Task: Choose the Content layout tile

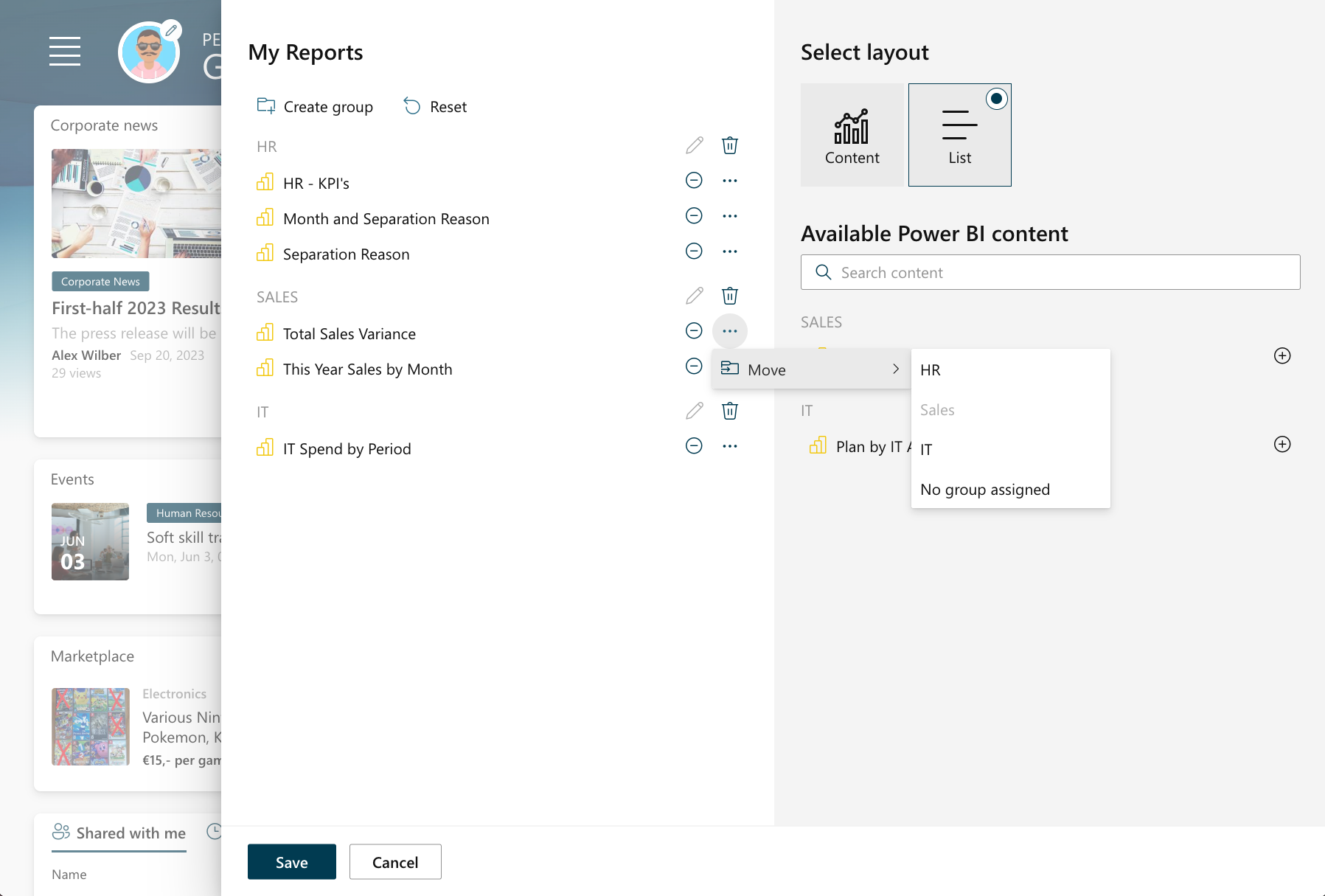Action: tap(852, 135)
